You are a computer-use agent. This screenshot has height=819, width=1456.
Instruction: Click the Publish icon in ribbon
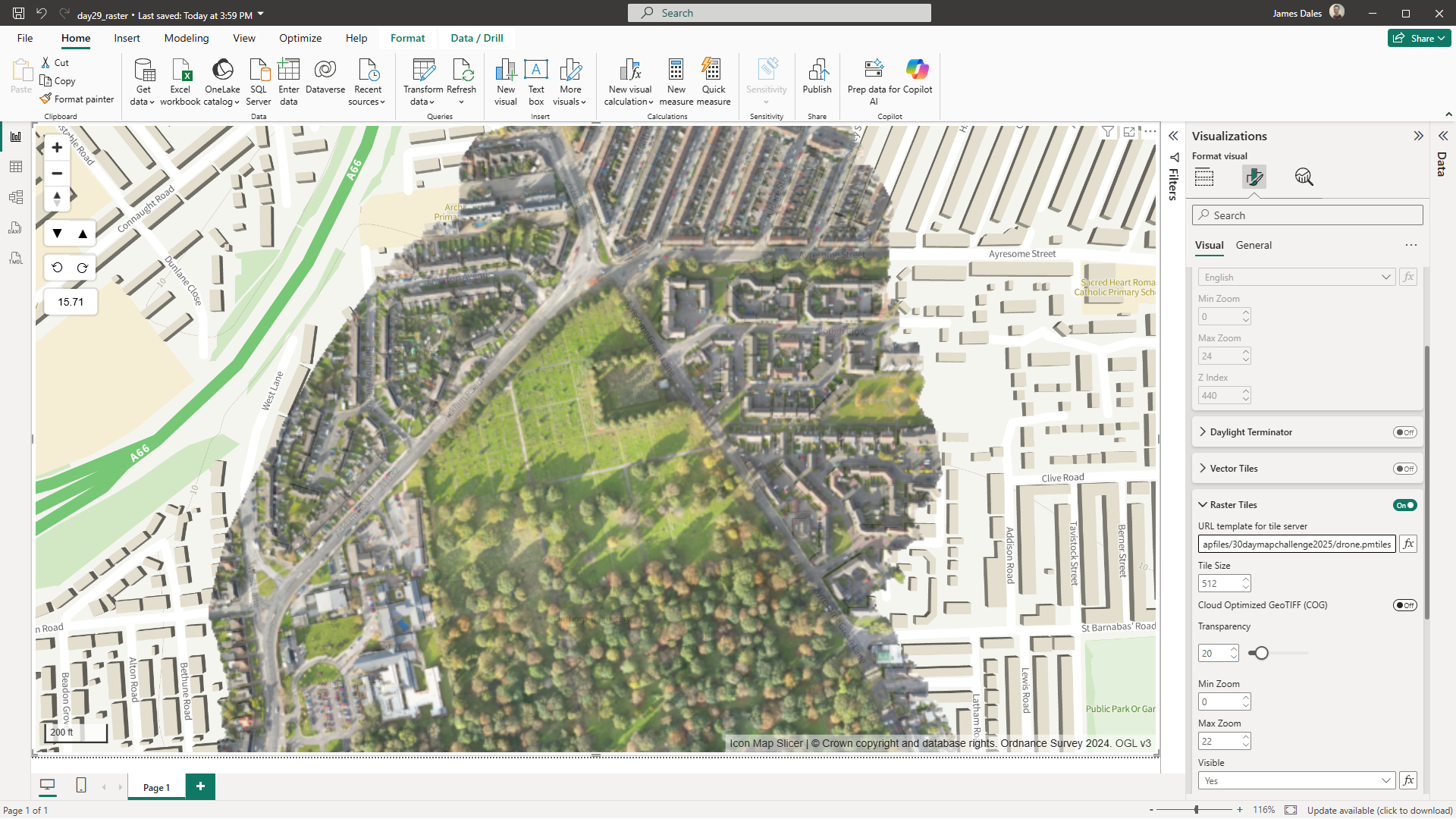pos(817,71)
